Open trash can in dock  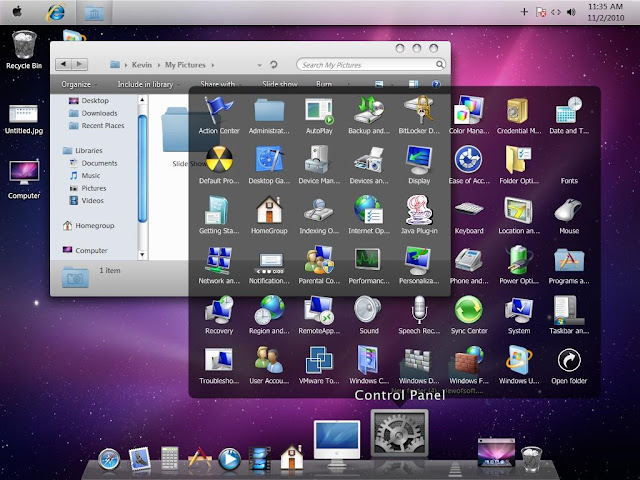[532, 459]
